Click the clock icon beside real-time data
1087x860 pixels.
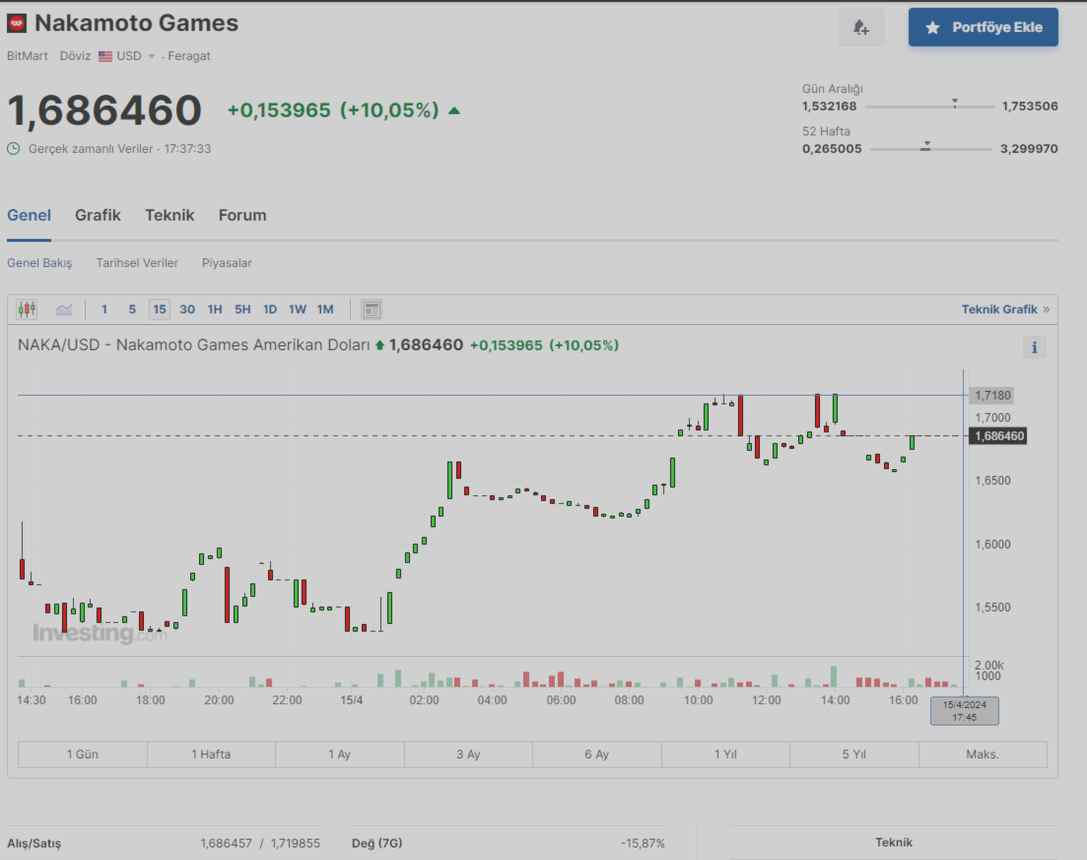click(13, 148)
